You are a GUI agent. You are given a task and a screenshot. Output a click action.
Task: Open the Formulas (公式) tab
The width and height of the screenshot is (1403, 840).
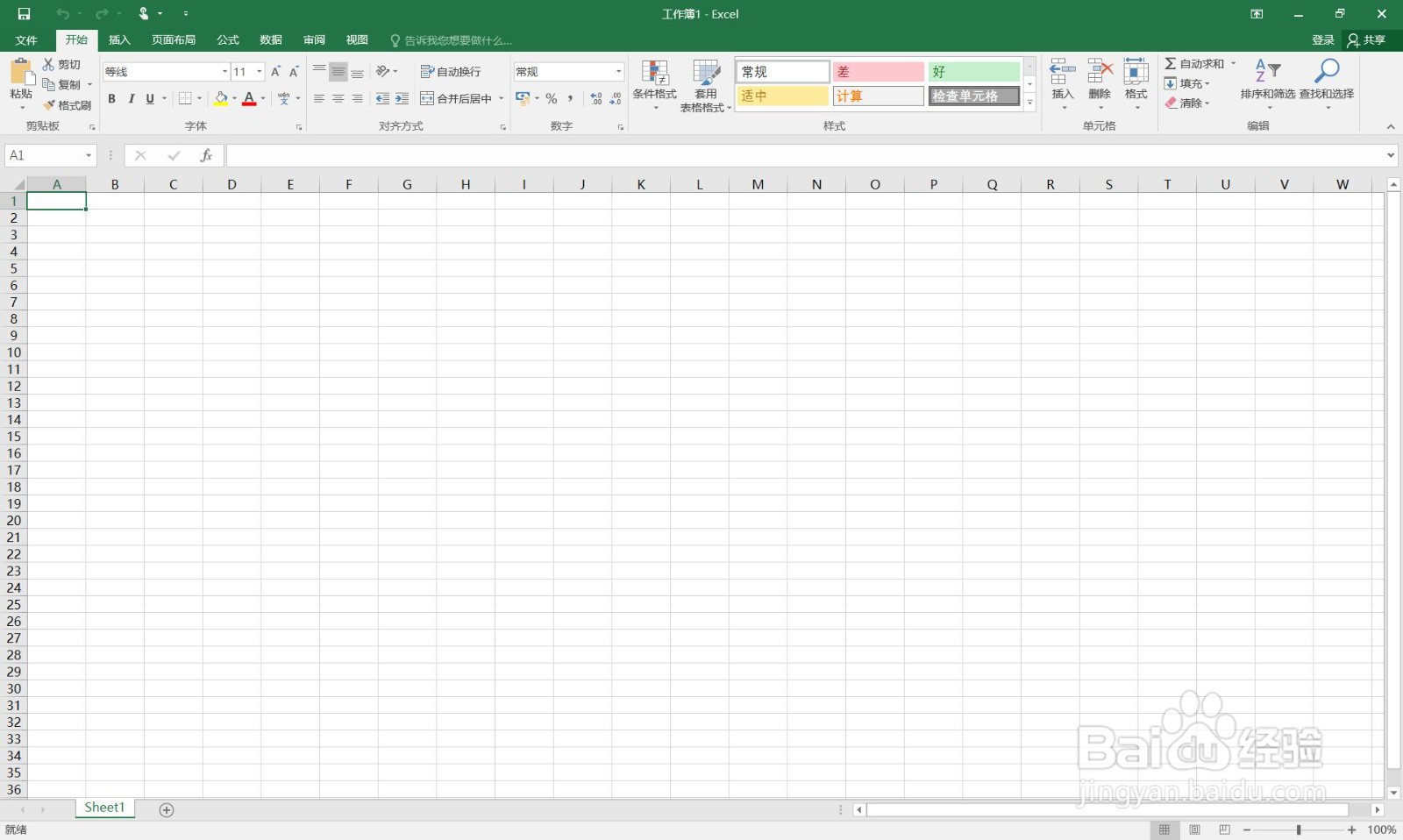pos(228,40)
